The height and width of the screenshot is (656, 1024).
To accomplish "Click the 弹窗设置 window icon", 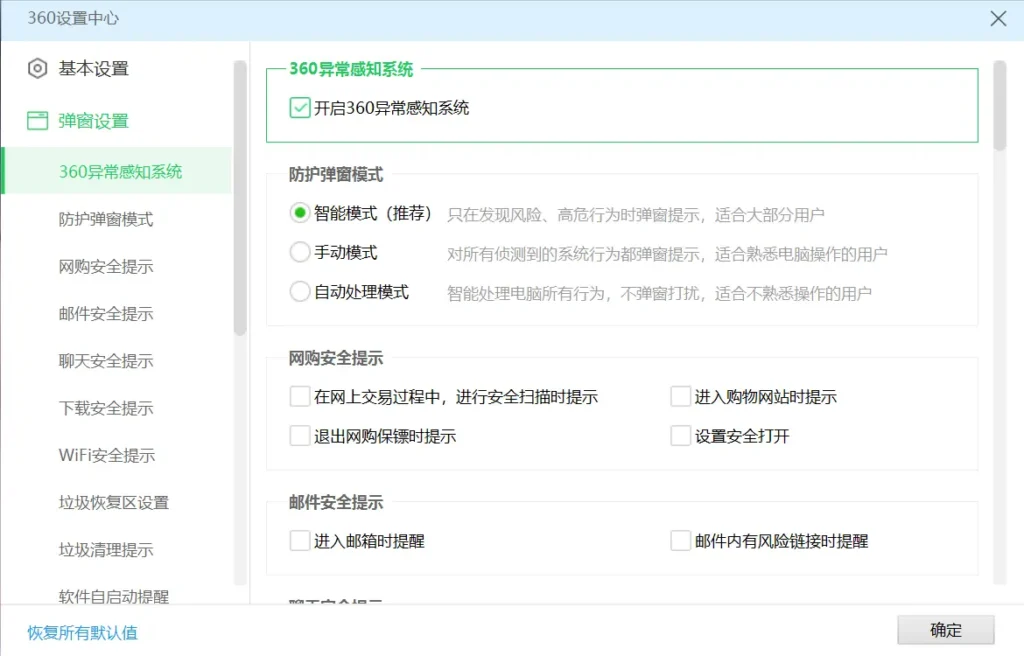I will point(37,120).
